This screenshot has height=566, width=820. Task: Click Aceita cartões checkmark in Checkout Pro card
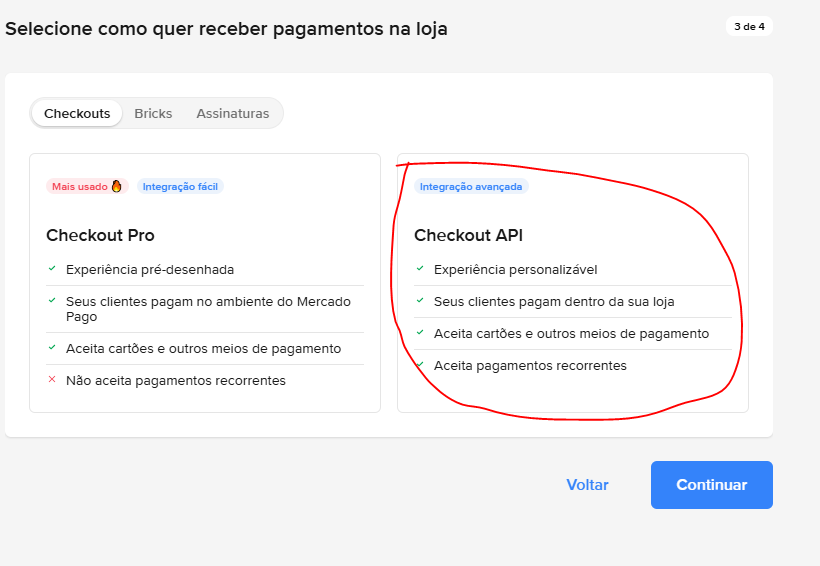(x=52, y=348)
